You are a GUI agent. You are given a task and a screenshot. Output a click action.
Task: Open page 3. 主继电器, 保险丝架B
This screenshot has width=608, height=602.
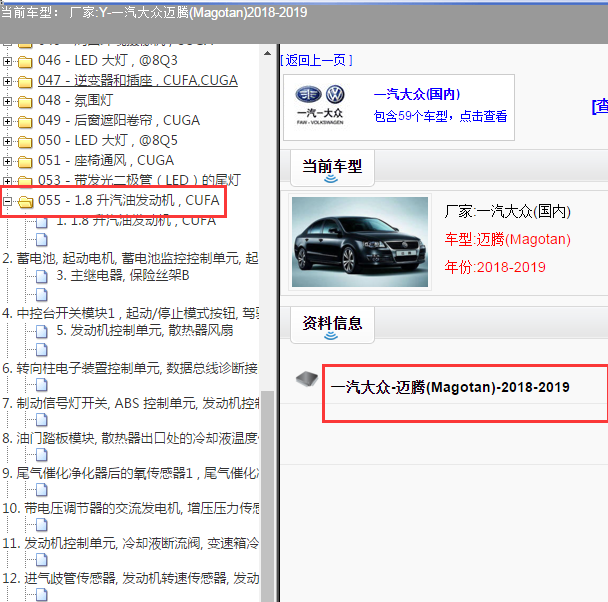(123, 276)
